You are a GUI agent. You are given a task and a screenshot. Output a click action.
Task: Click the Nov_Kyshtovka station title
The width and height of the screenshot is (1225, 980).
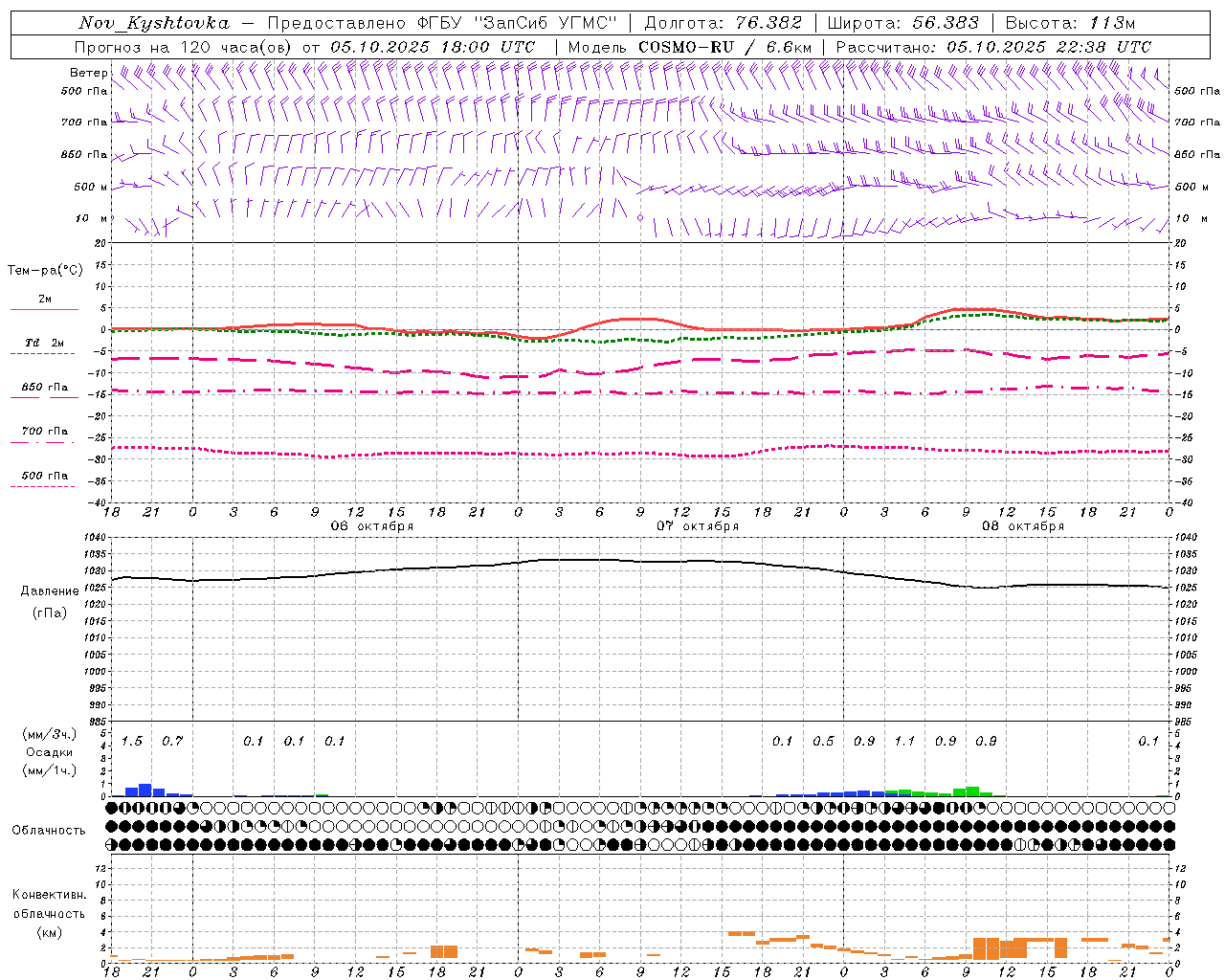click(x=153, y=23)
